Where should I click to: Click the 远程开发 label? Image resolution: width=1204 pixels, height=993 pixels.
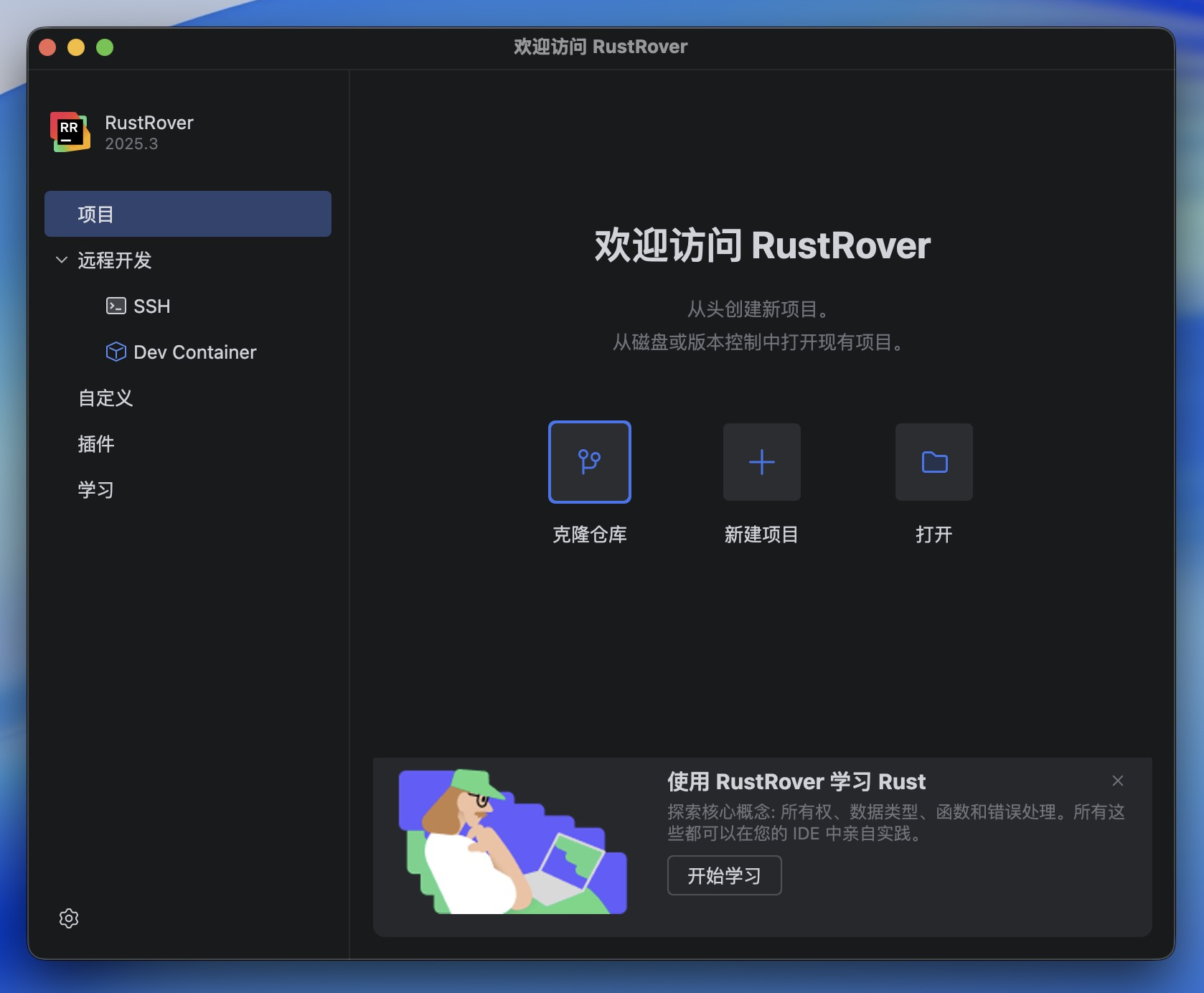click(115, 260)
